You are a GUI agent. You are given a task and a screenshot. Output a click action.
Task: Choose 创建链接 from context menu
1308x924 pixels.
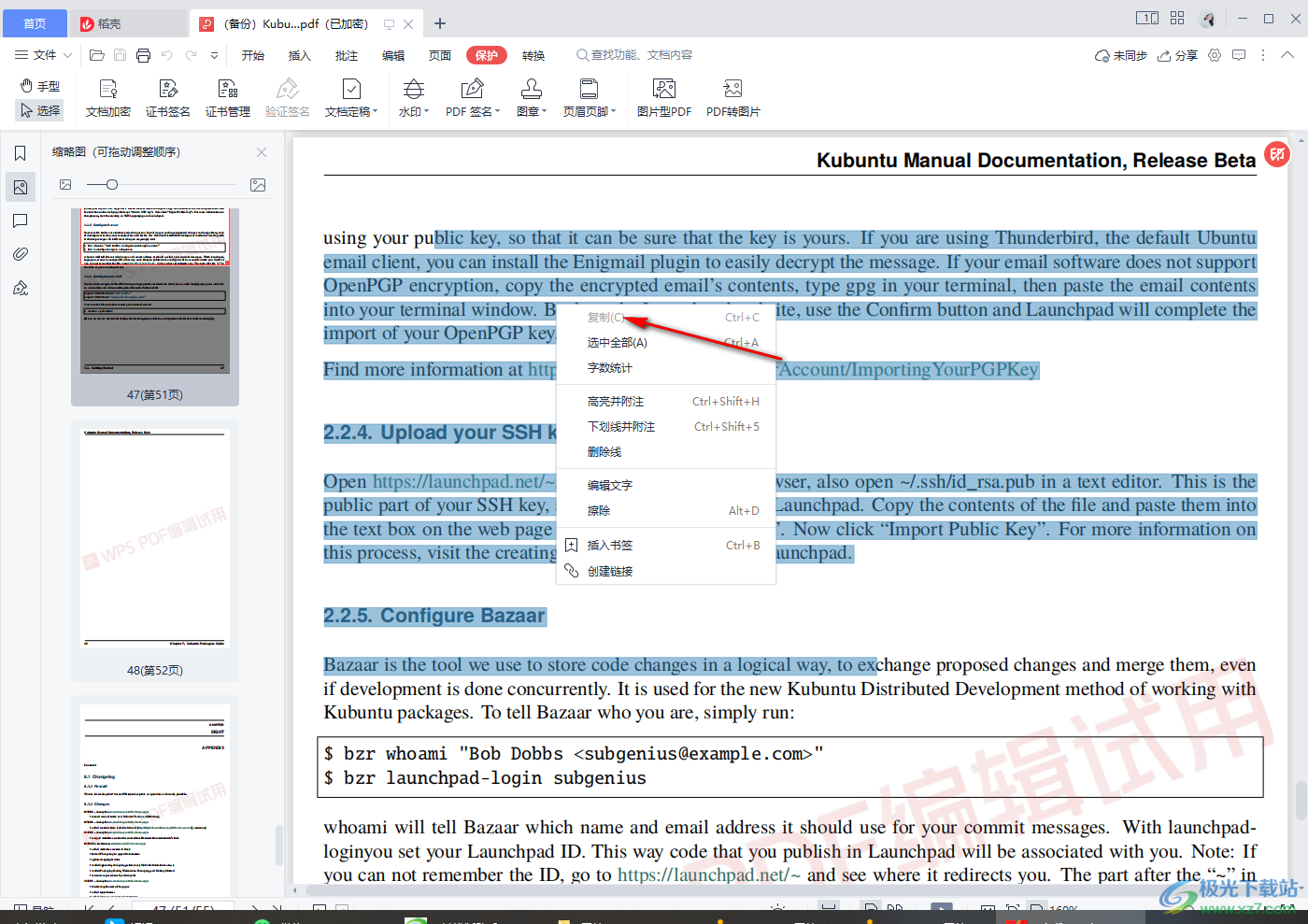(x=666, y=572)
